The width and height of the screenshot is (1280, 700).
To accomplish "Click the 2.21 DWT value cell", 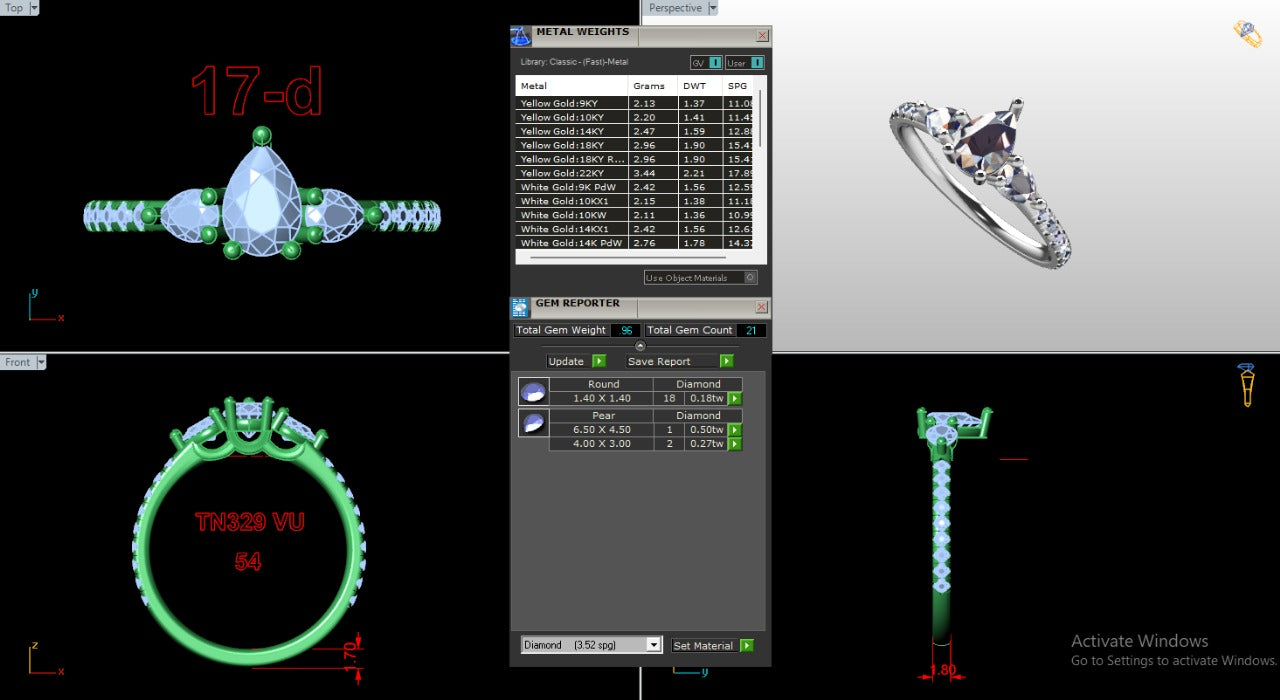I will tap(700, 173).
